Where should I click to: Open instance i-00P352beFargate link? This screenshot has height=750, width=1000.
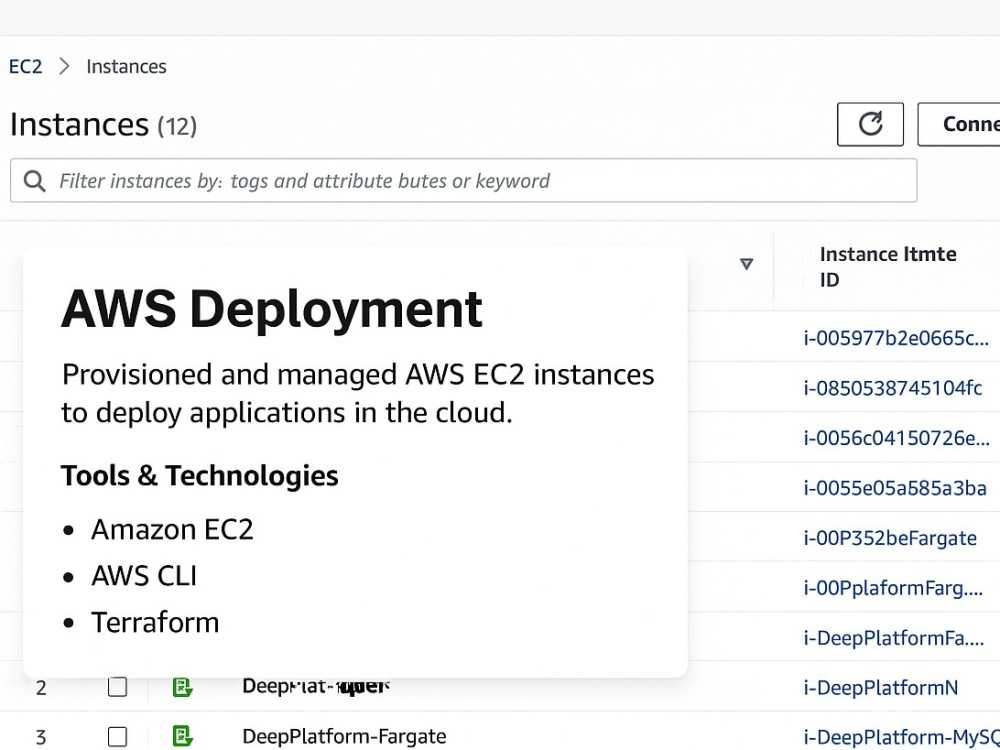pyautogui.click(x=890, y=538)
